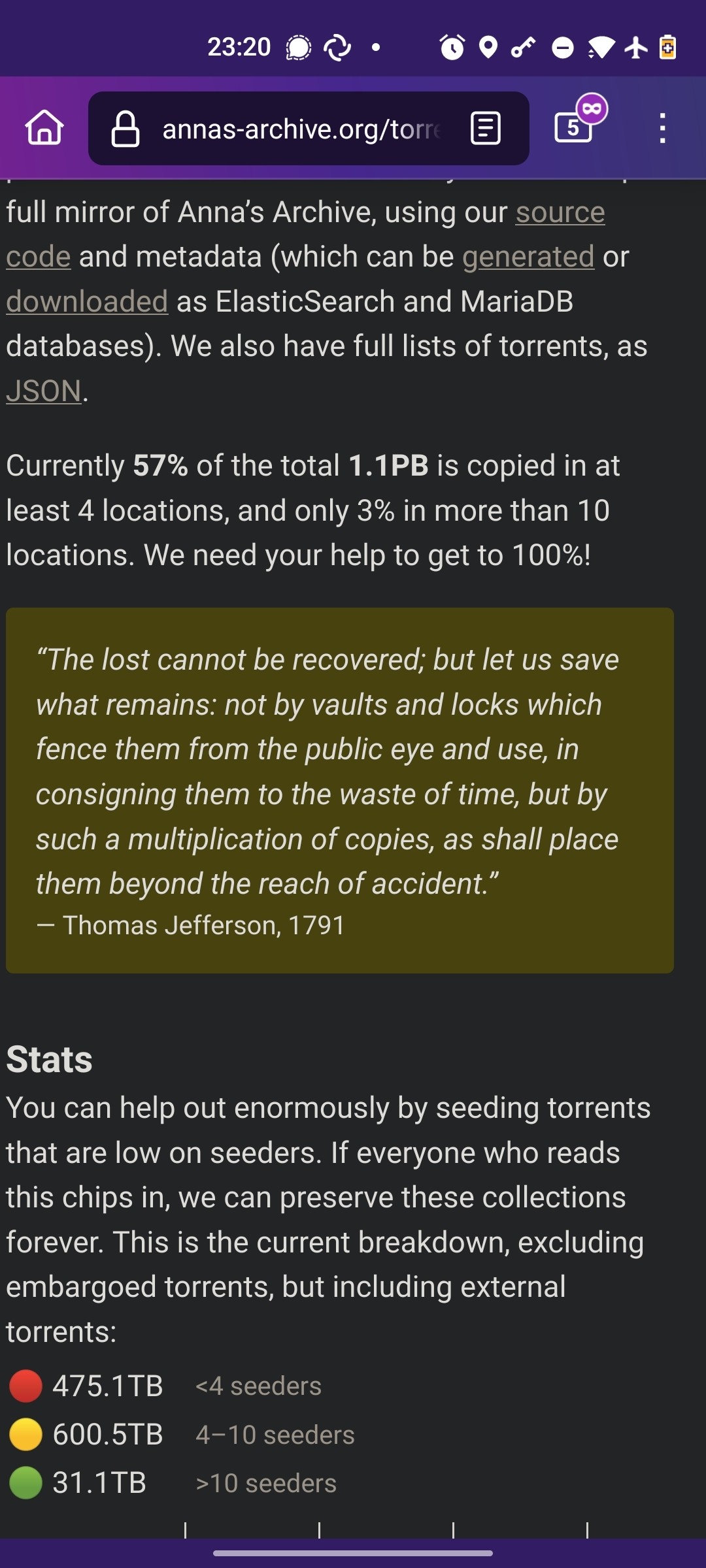Tap the battery saver status icon

(667, 47)
